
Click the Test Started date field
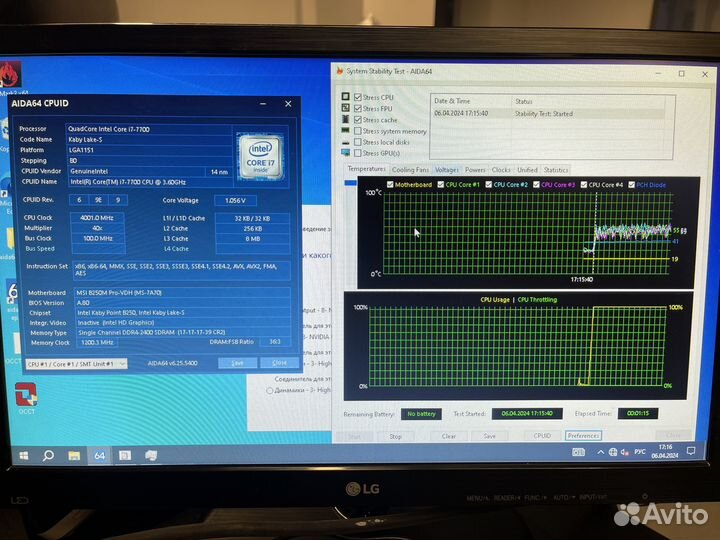(527, 413)
